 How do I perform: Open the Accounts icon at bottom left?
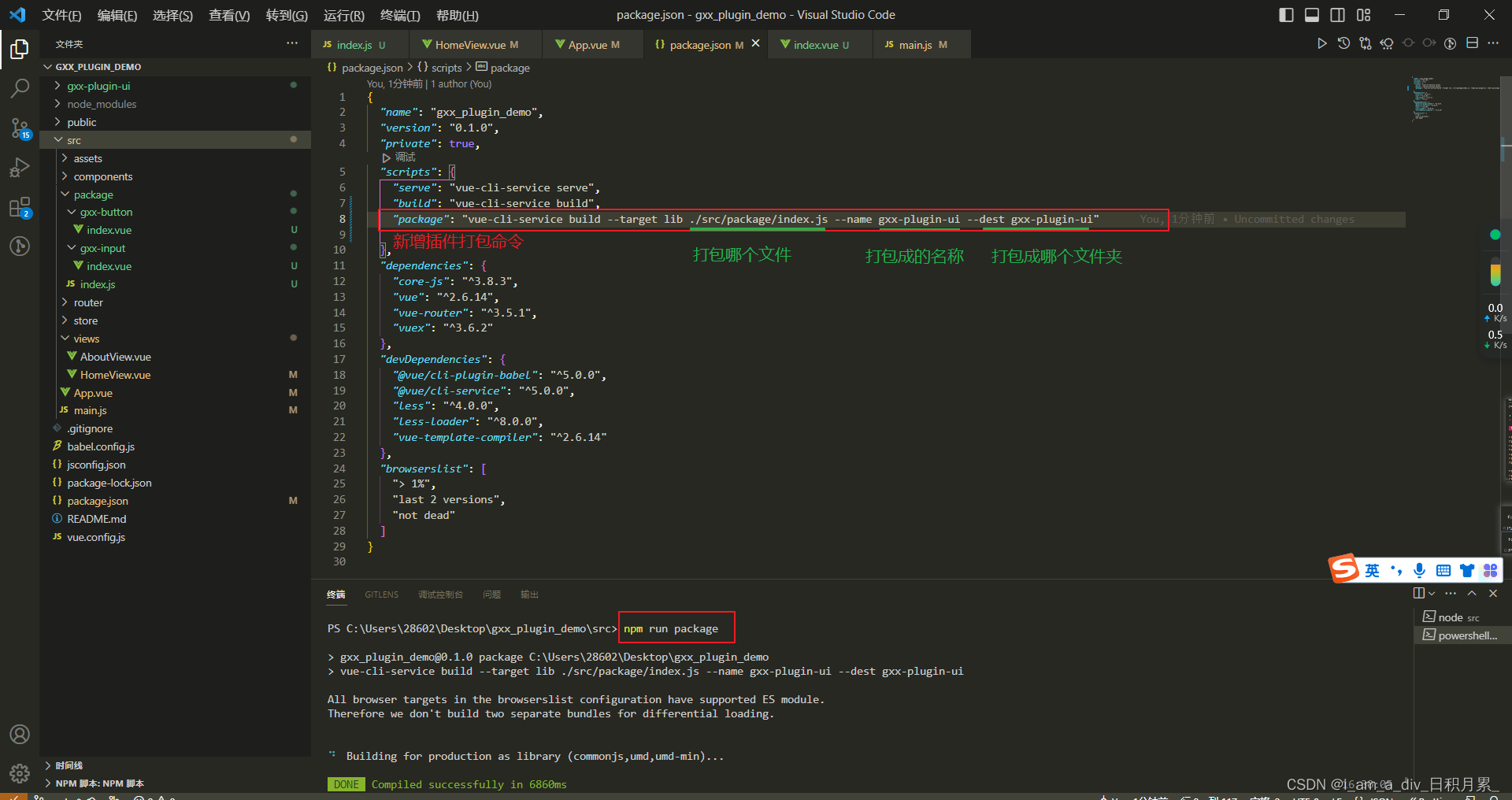[x=20, y=734]
